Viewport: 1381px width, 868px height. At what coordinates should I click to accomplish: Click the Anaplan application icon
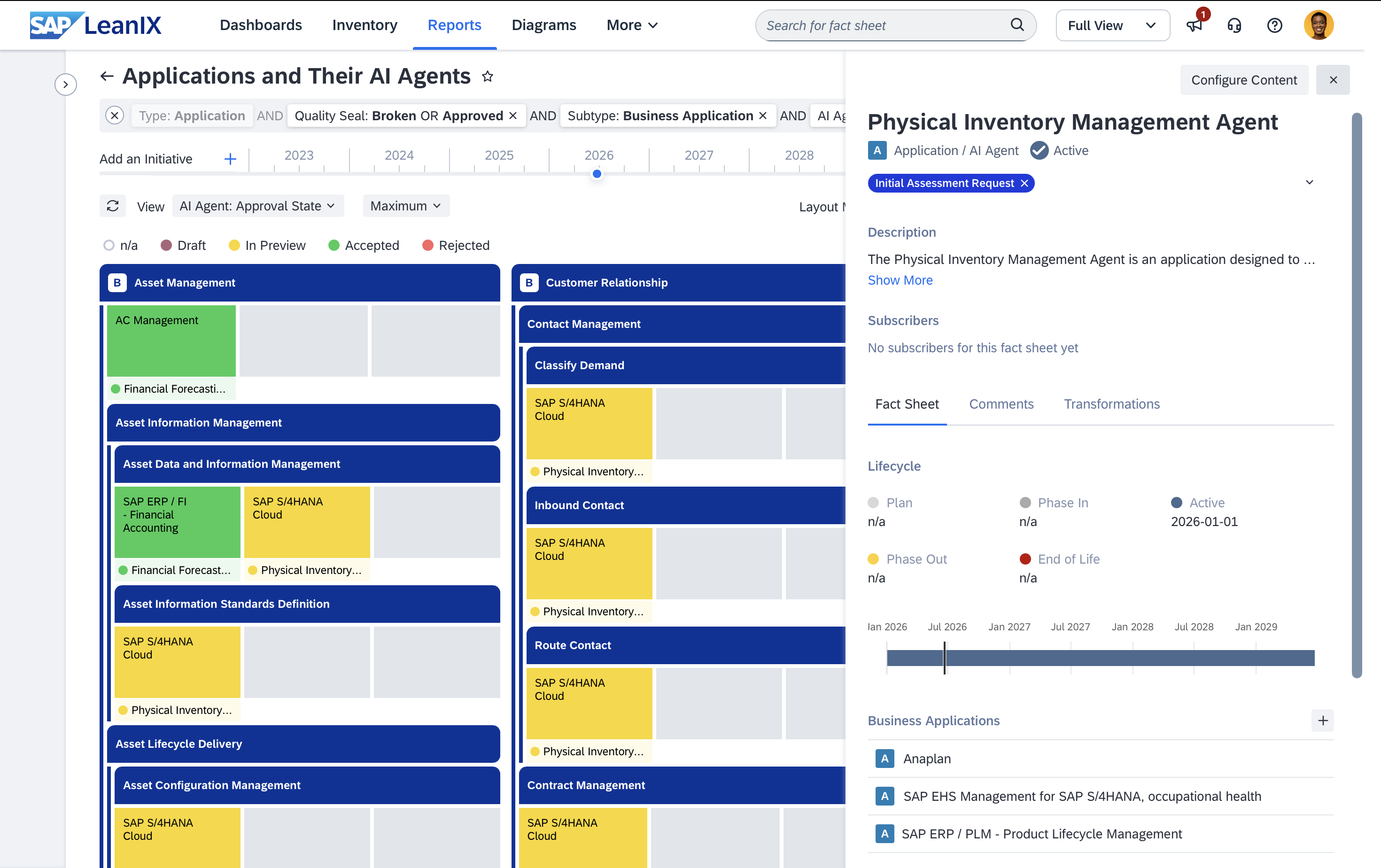coord(885,759)
